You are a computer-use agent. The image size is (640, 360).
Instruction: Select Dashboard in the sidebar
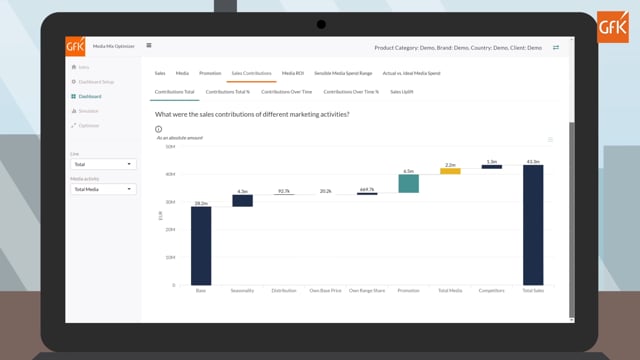pos(86,96)
